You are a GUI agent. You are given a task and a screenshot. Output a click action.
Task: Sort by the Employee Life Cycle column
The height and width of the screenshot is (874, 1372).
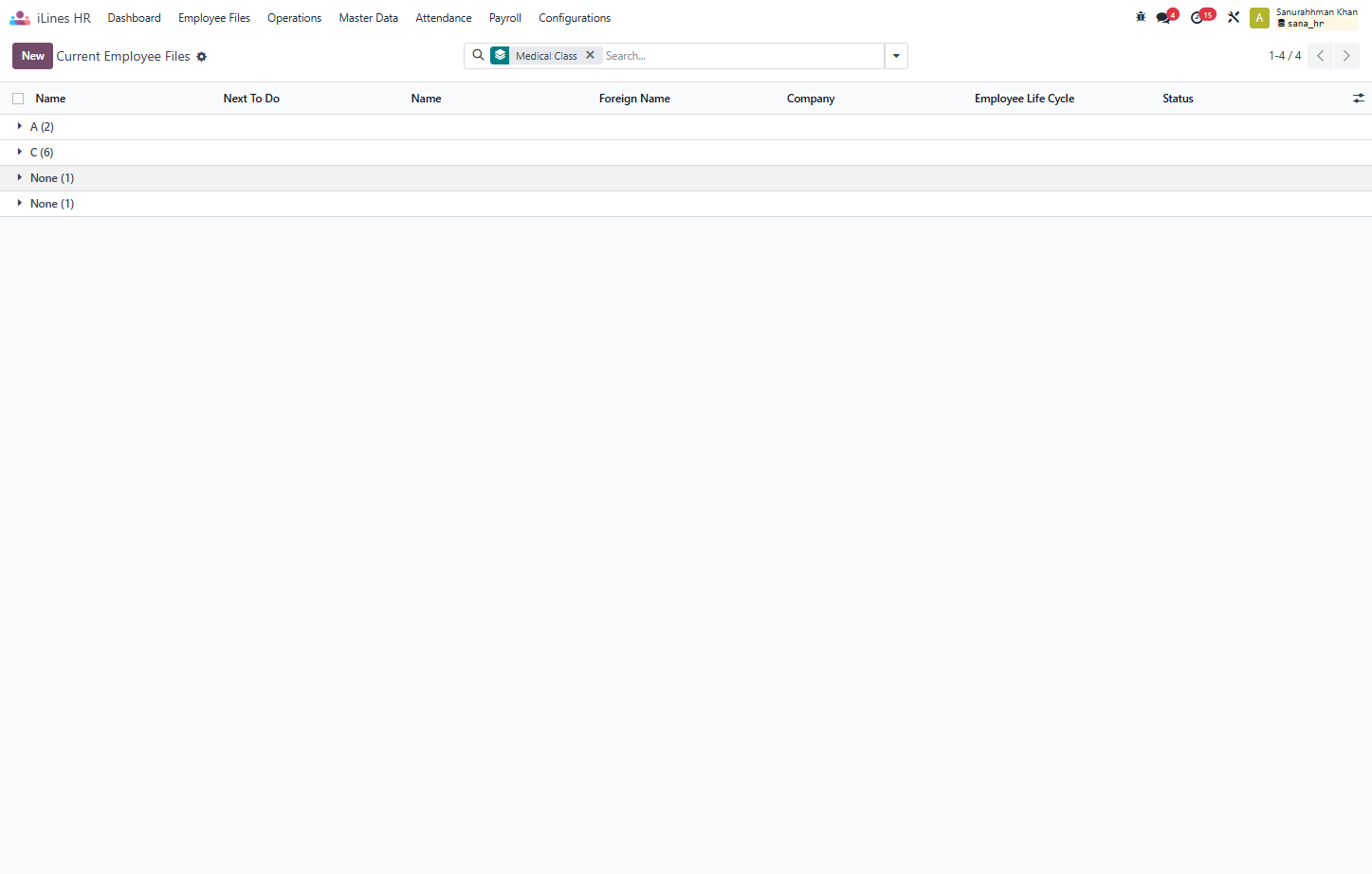[x=1024, y=99]
